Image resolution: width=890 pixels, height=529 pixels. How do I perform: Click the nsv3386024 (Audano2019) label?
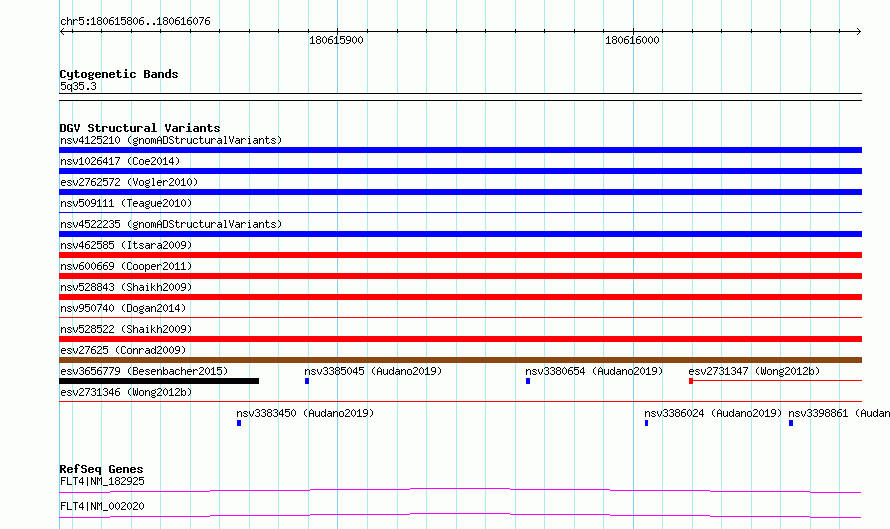pyautogui.click(x=713, y=413)
